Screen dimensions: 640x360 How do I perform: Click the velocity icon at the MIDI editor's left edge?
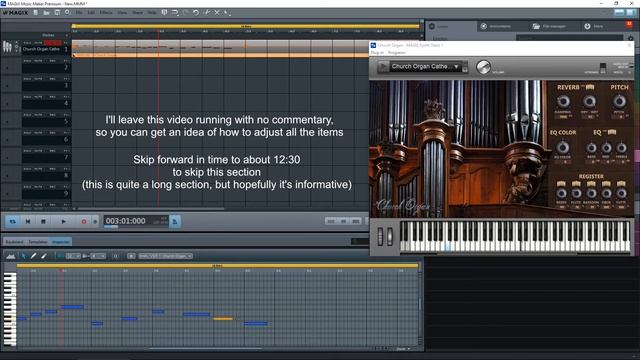pos(11,256)
